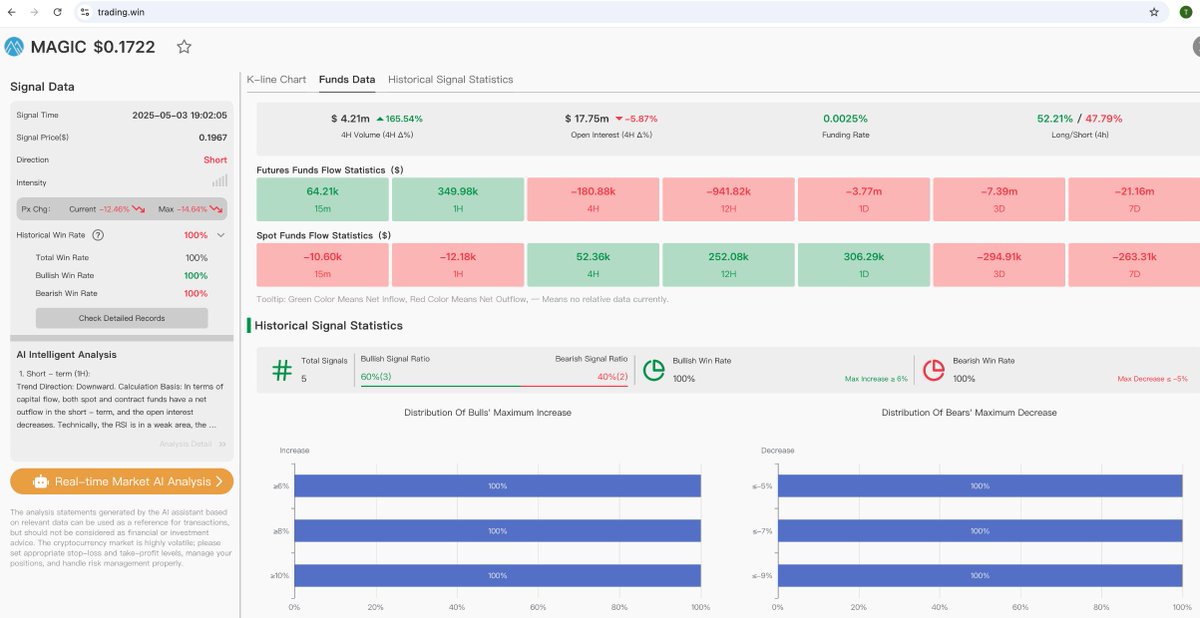Image resolution: width=1200 pixels, height=618 pixels.
Task: Click the site info icon in address bar
Action: click(85, 12)
